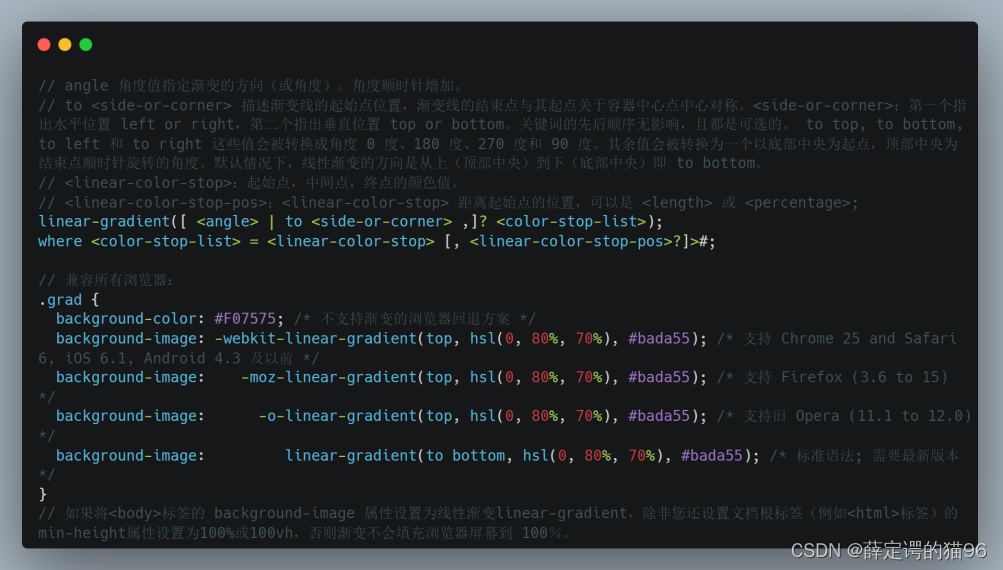Click "<linear-color-stop-pos>?" in the where line
Viewport: 1003px width, 570px height.
coord(575,242)
